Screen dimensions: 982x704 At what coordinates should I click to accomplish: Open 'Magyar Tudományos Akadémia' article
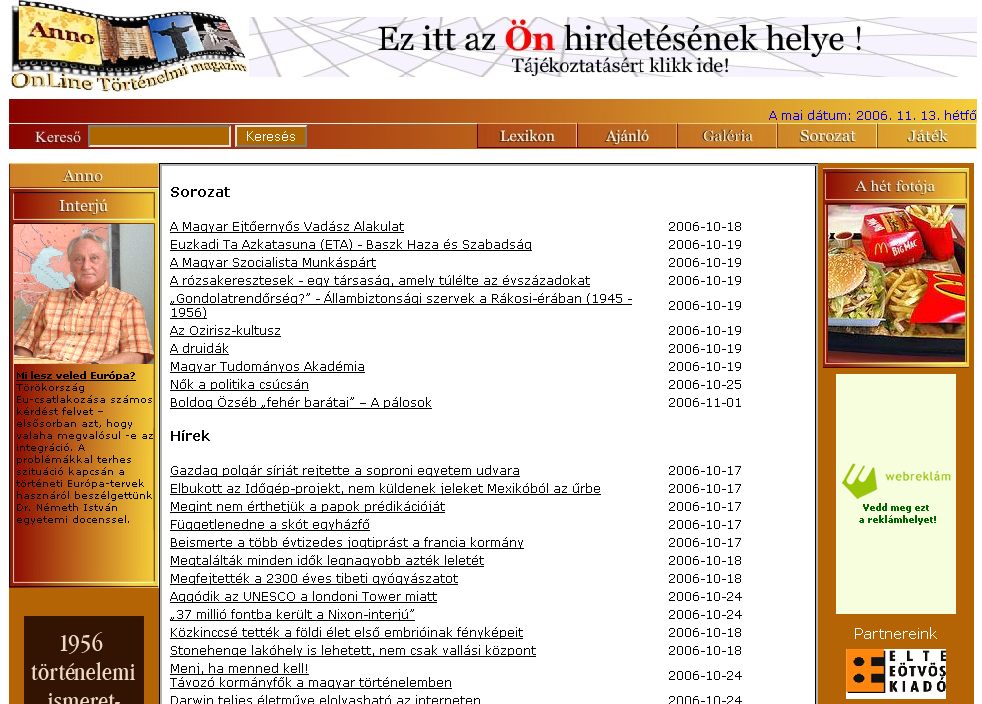[x=267, y=367]
